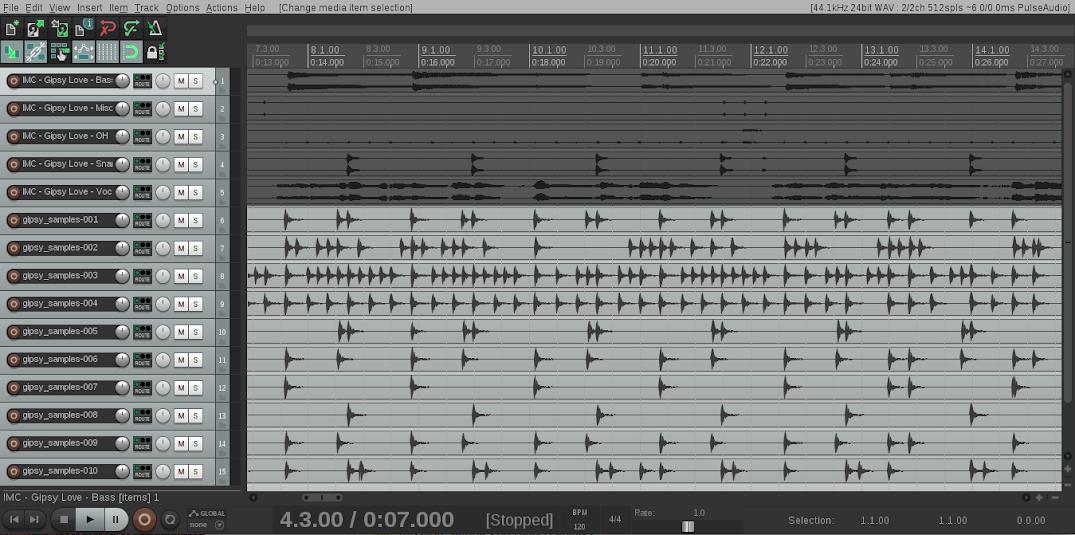
Task: Arm record on gipsy_samples-005 track
Action: (13, 332)
